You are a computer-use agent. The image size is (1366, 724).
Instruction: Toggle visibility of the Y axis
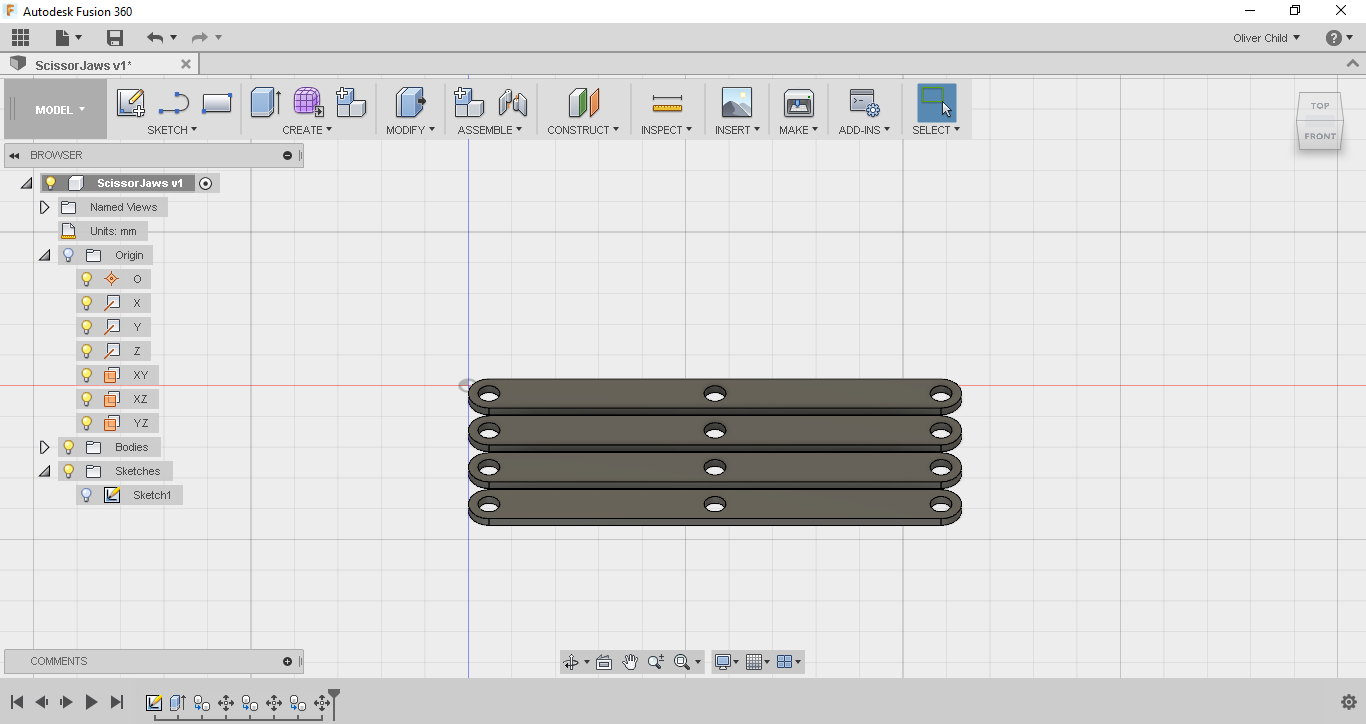[x=87, y=327]
